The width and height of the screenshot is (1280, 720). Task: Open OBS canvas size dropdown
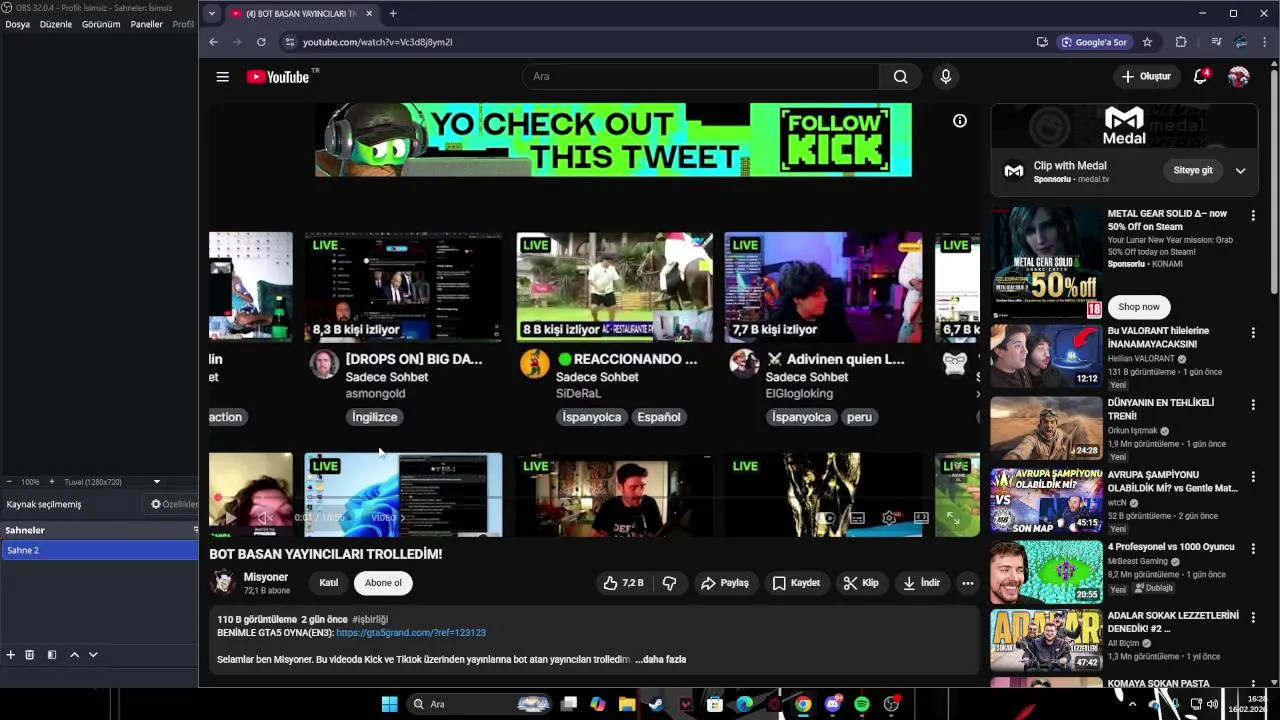tap(156, 482)
